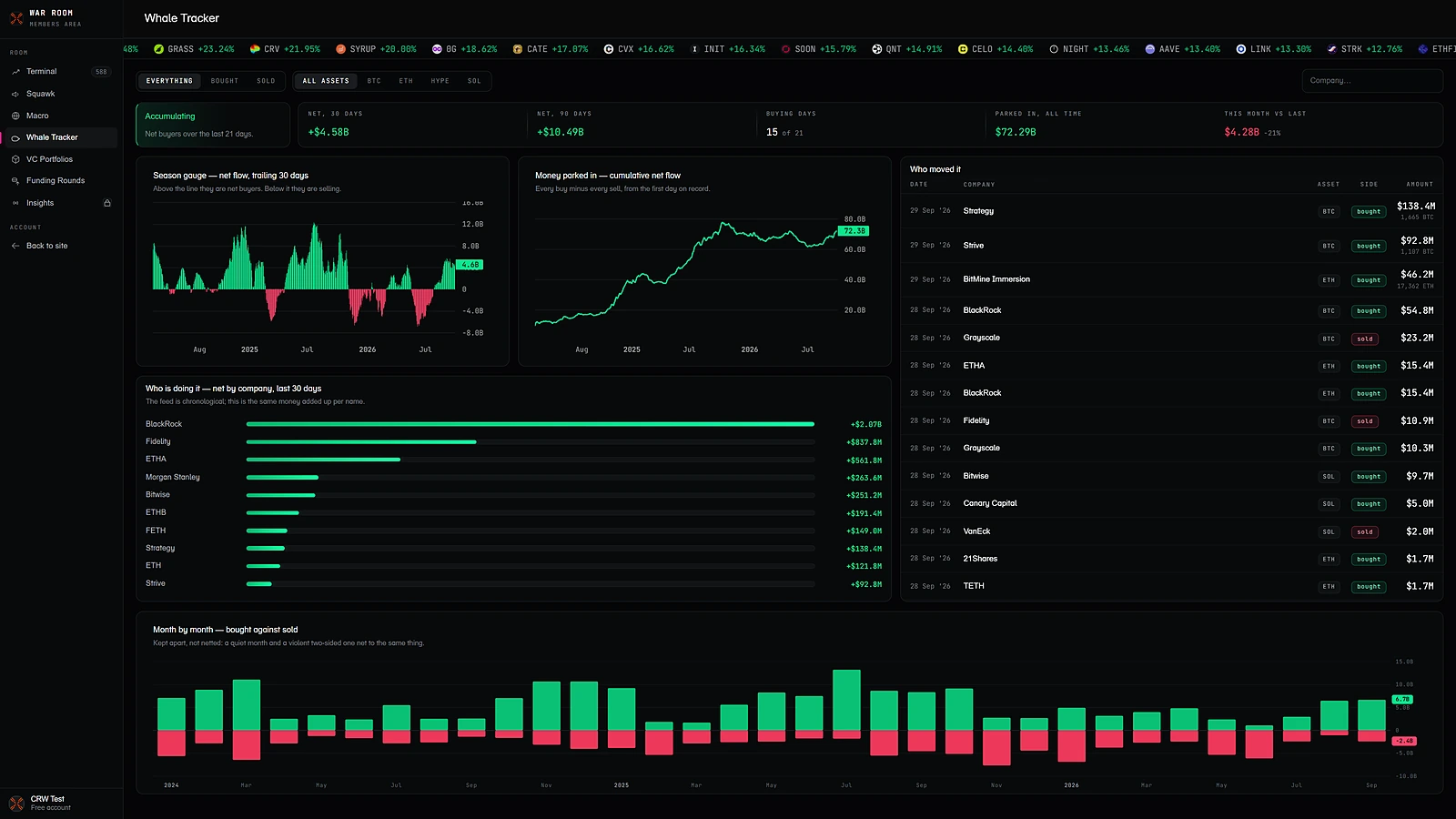Click the CELO coin icon in ticker

[963, 49]
